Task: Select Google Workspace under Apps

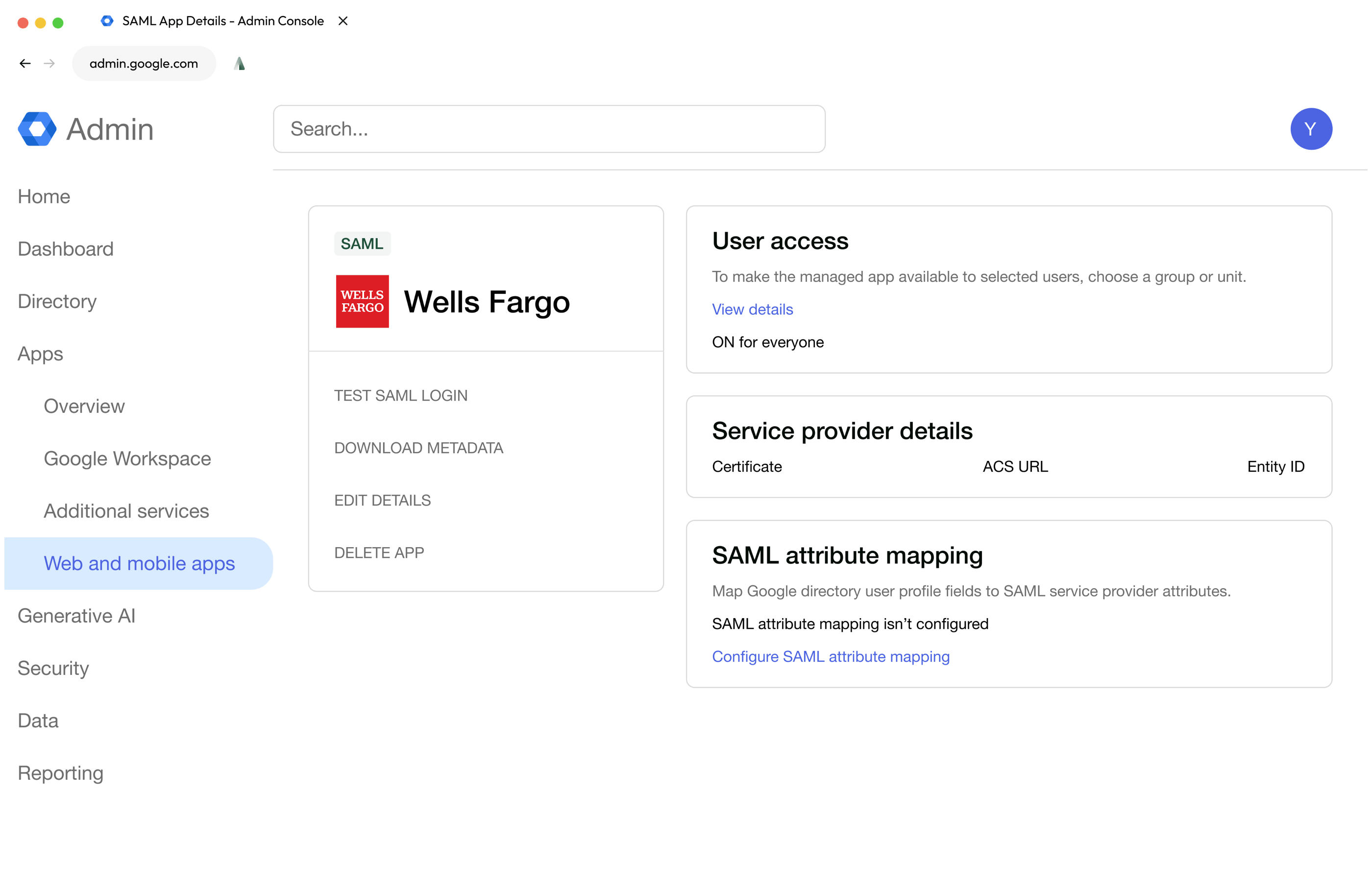Action: pos(127,458)
